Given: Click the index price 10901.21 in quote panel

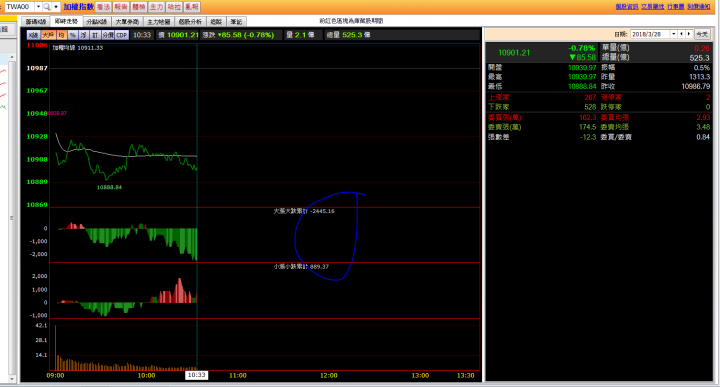Looking at the screenshot, I should click(514, 53).
